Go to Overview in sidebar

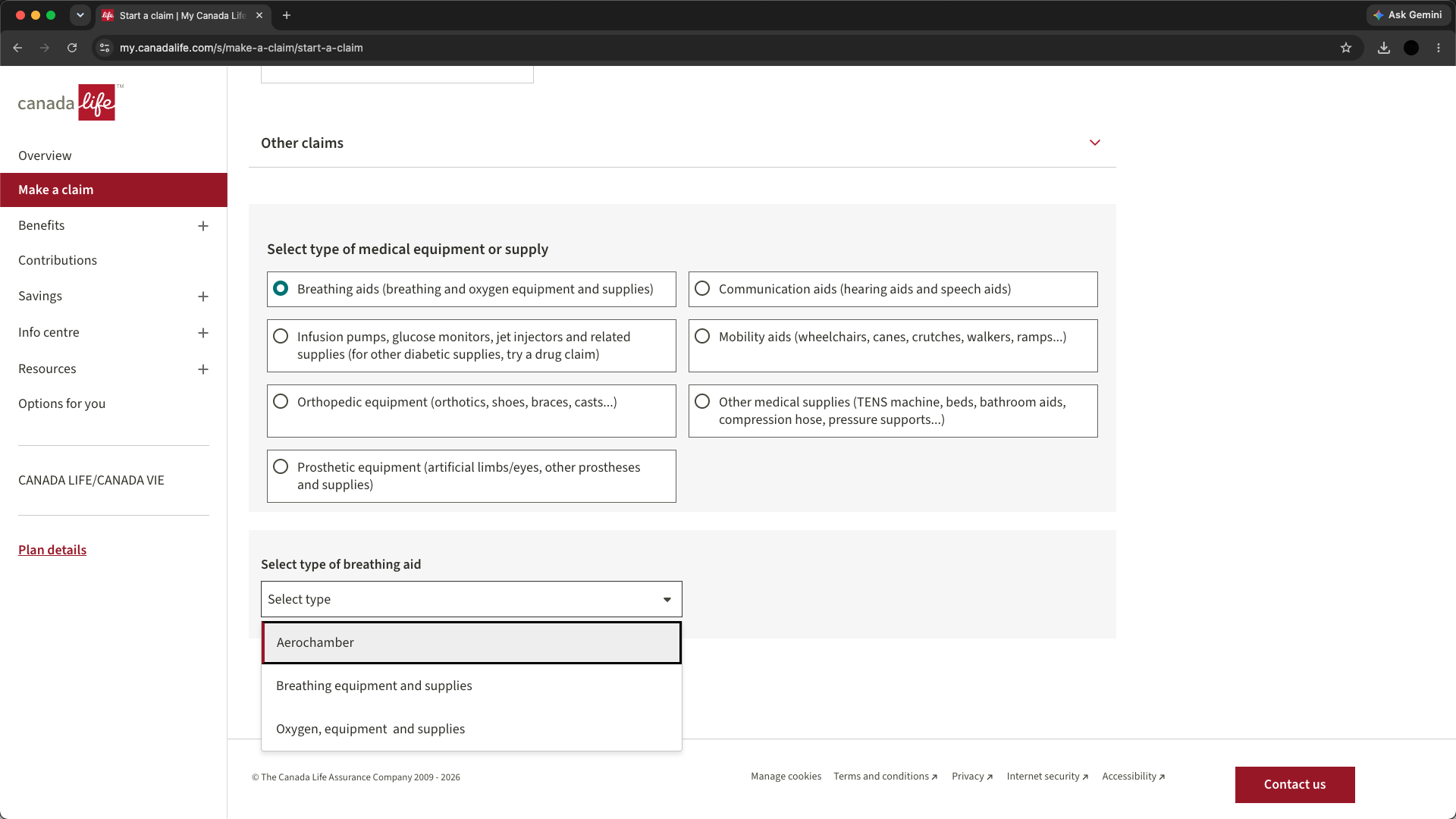(45, 155)
